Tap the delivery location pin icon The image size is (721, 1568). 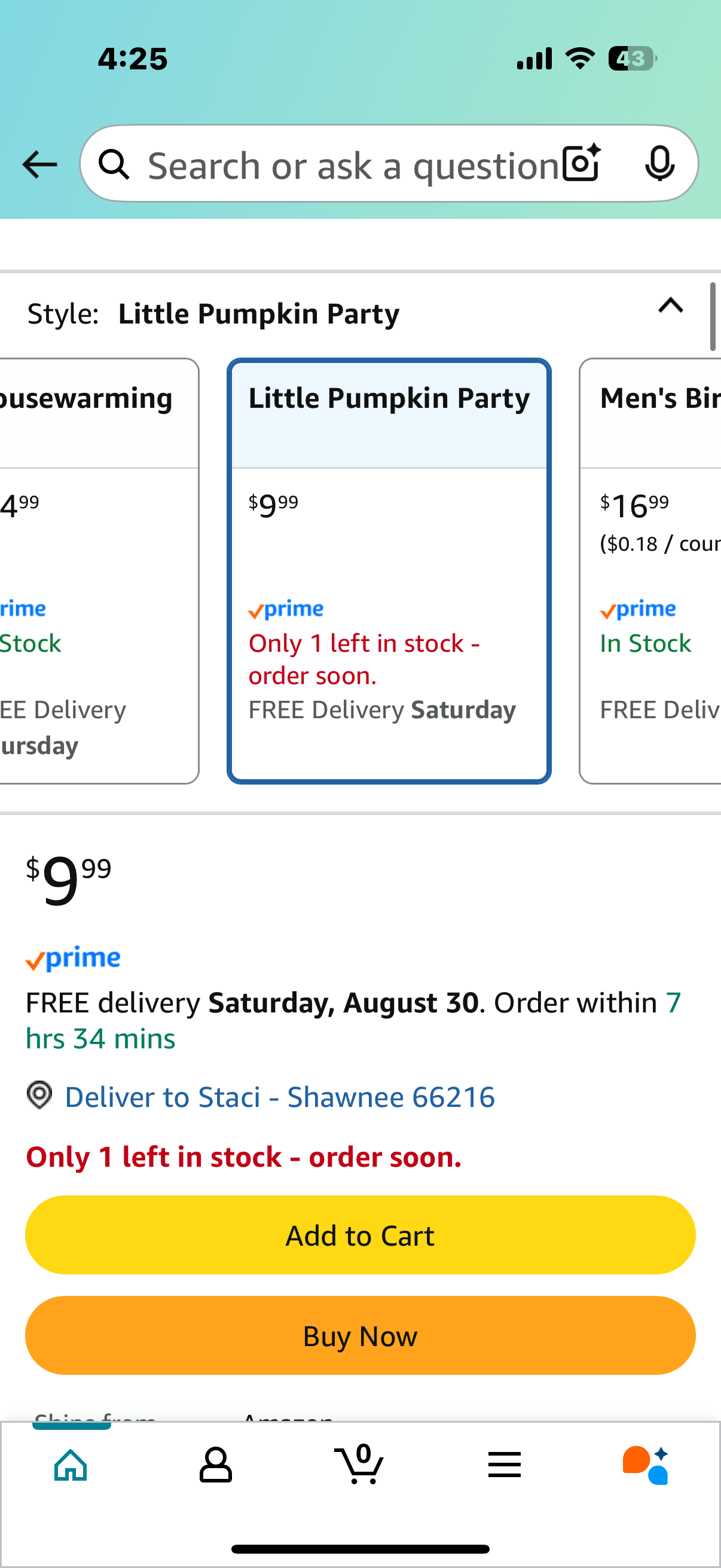pos(39,1096)
